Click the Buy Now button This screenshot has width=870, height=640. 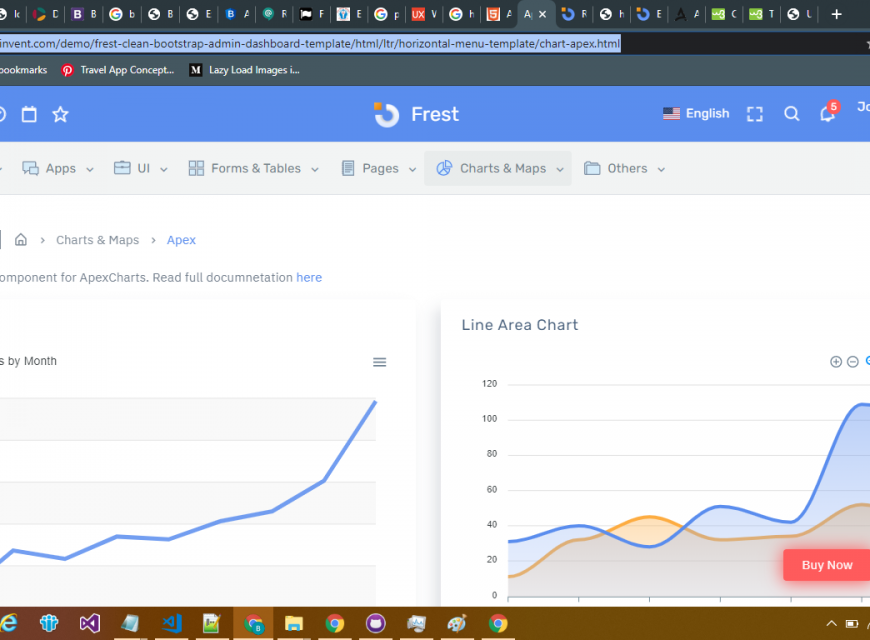[x=826, y=565]
